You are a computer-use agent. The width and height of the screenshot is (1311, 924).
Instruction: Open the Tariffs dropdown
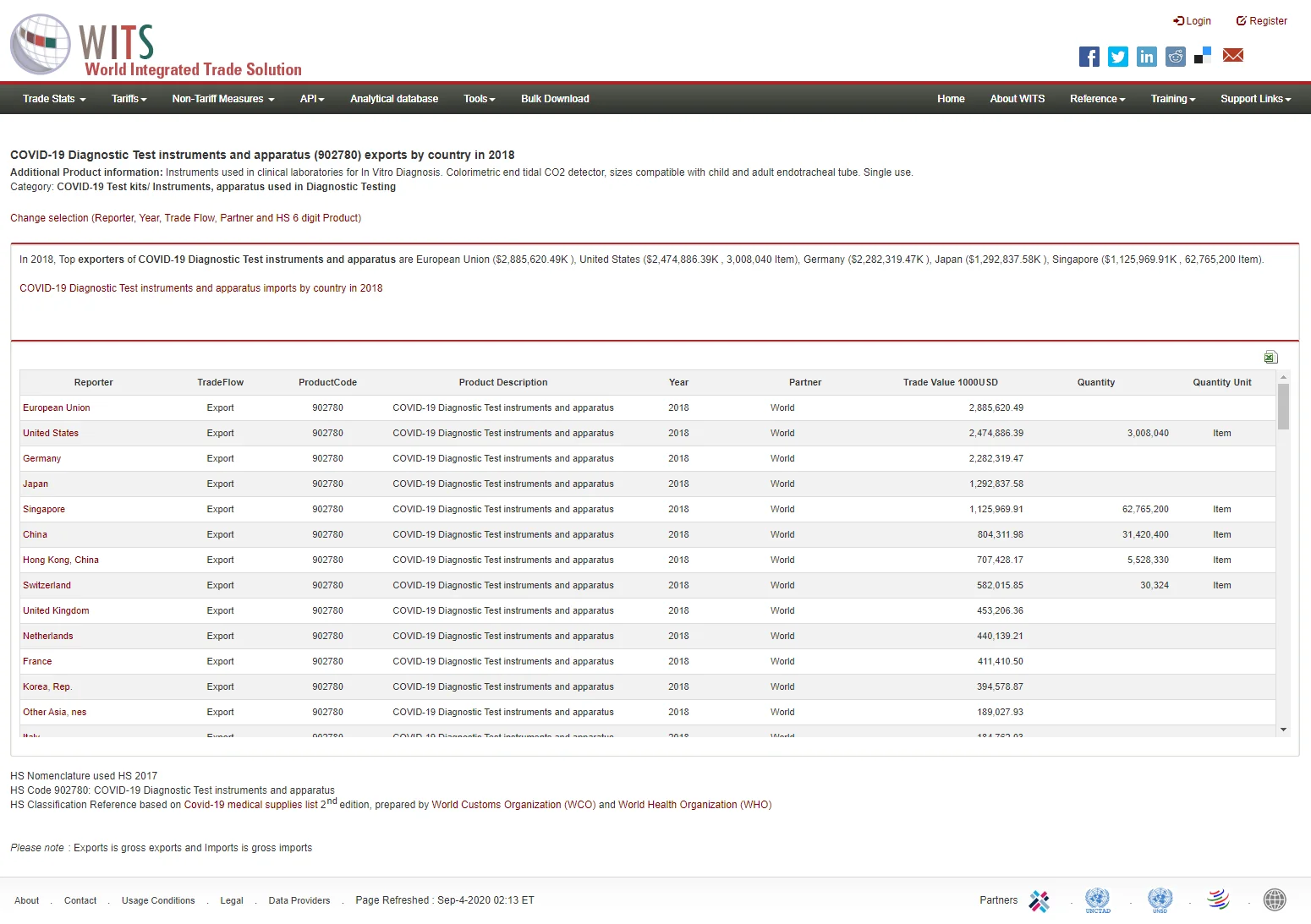(x=129, y=99)
